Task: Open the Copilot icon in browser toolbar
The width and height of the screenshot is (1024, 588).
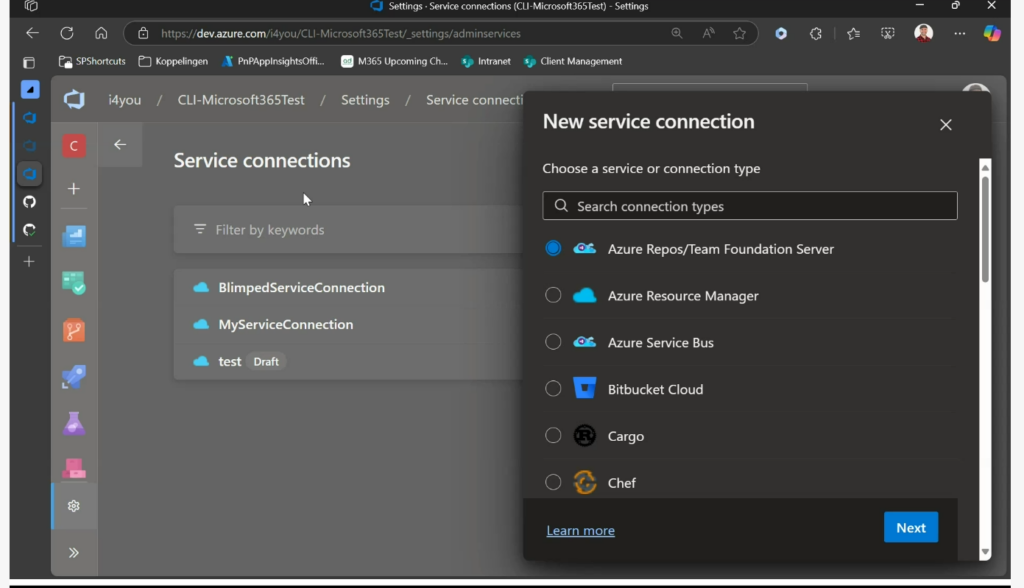Action: (x=992, y=33)
